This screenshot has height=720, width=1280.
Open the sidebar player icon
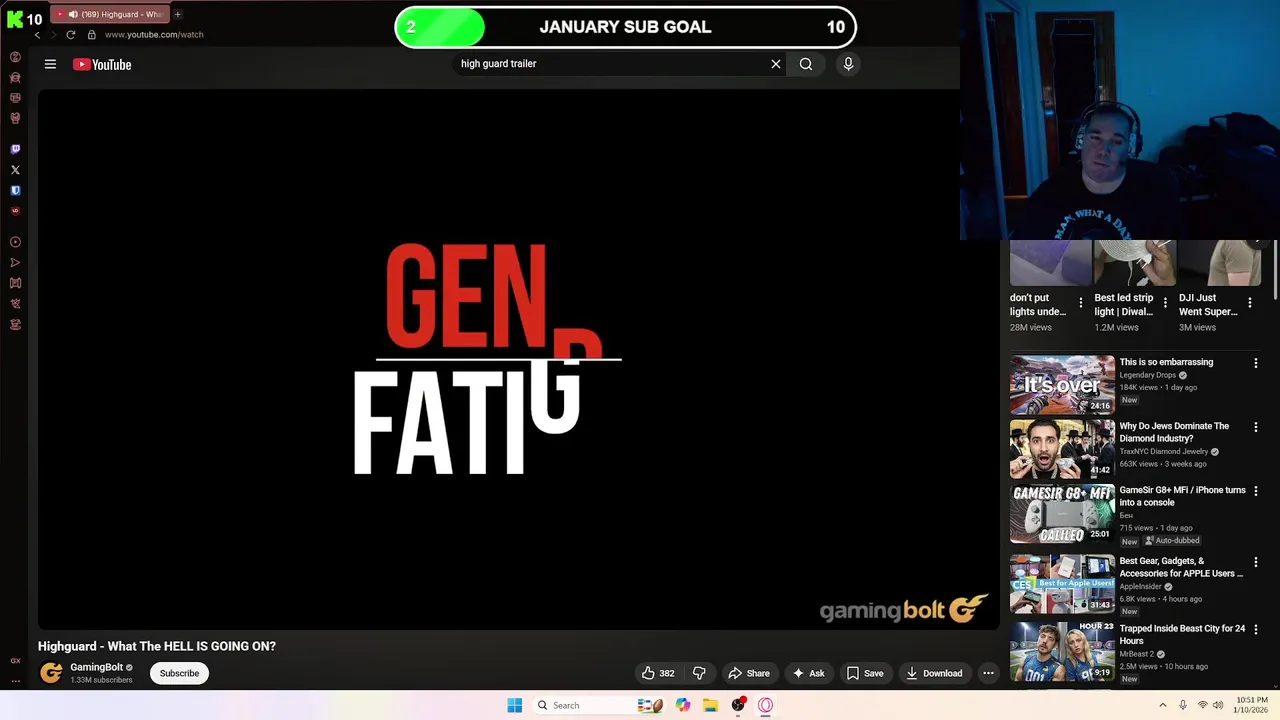(15, 242)
